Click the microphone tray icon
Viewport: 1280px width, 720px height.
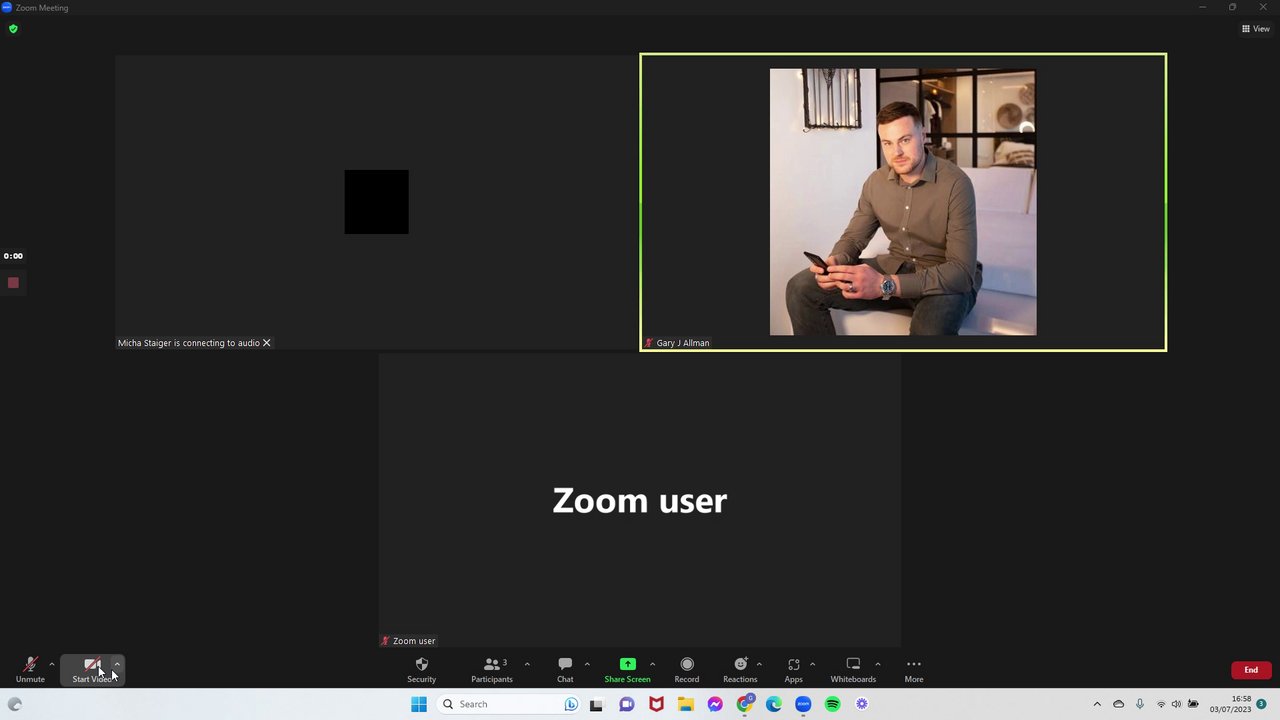(x=1139, y=704)
